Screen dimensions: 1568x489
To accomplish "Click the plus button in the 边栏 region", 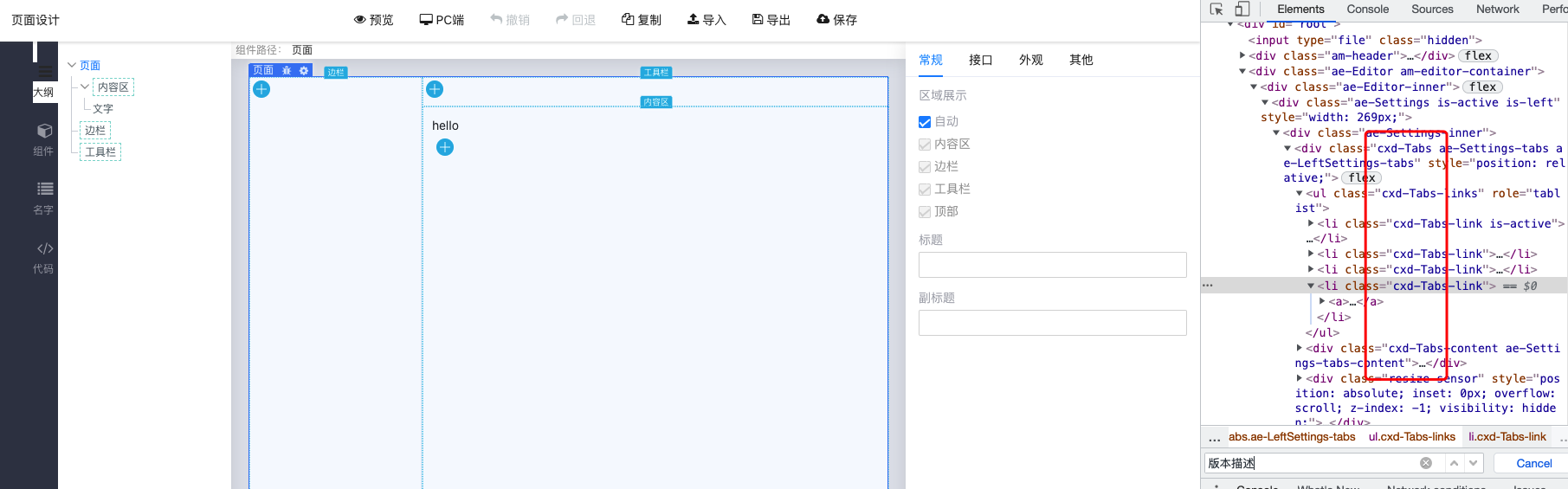I will point(261,89).
